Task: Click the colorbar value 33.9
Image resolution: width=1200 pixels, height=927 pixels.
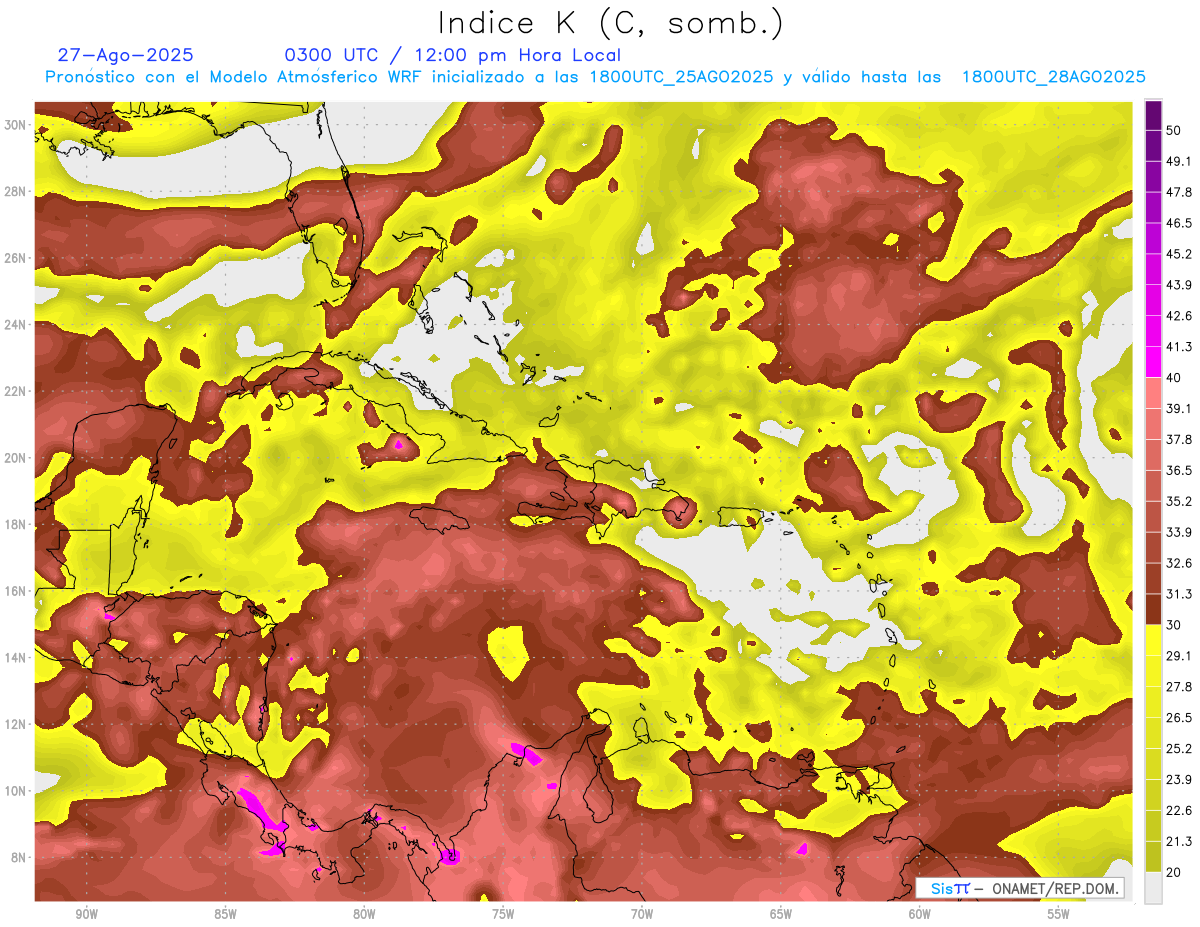Action: (x=1179, y=532)
